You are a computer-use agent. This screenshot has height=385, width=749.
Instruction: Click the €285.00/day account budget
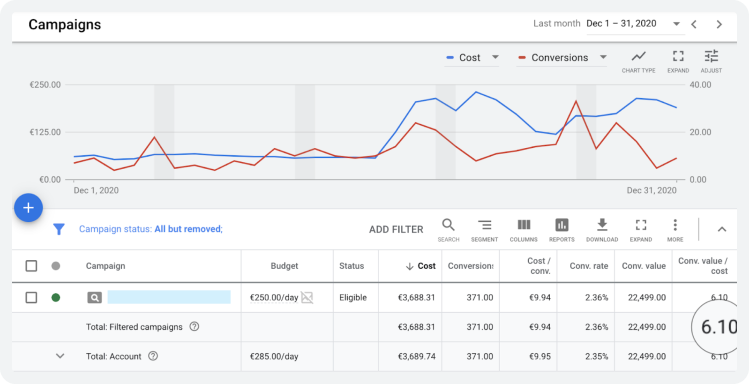[x=274, y=356]
